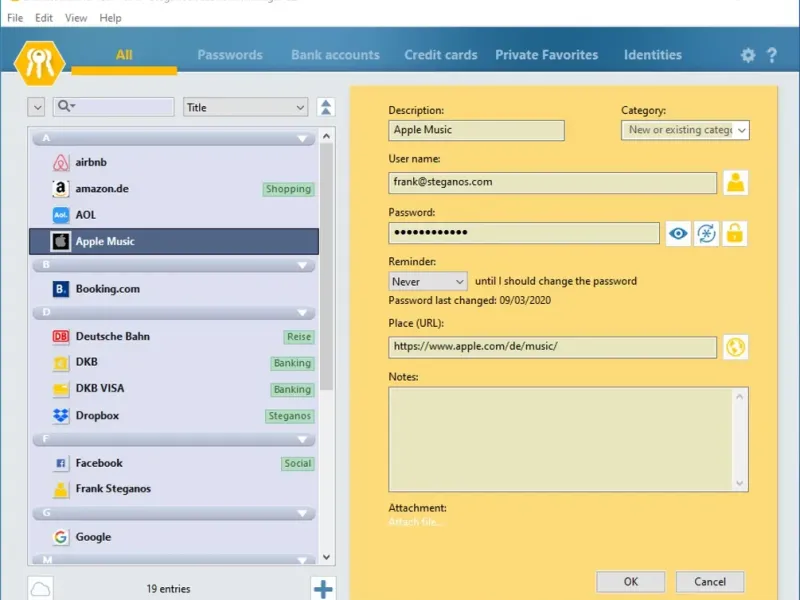The height and width of the screenshot is (600, 800).
Task: Add a new entry with plus icon
Action: (323, 589)
